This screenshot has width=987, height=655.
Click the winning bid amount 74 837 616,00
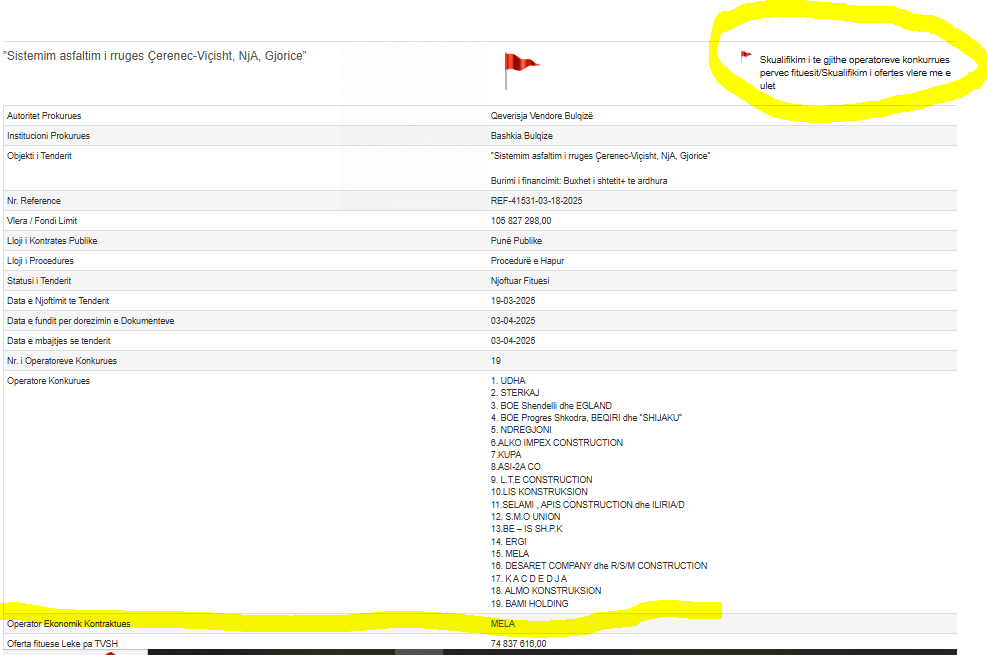point(518,644)
